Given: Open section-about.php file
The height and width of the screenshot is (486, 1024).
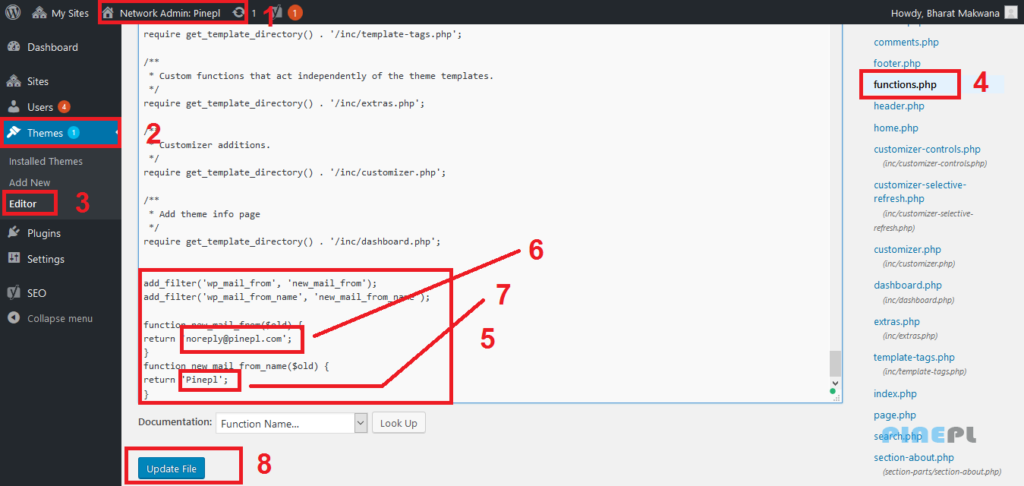Looking at the screenshot, I should 913,457.
